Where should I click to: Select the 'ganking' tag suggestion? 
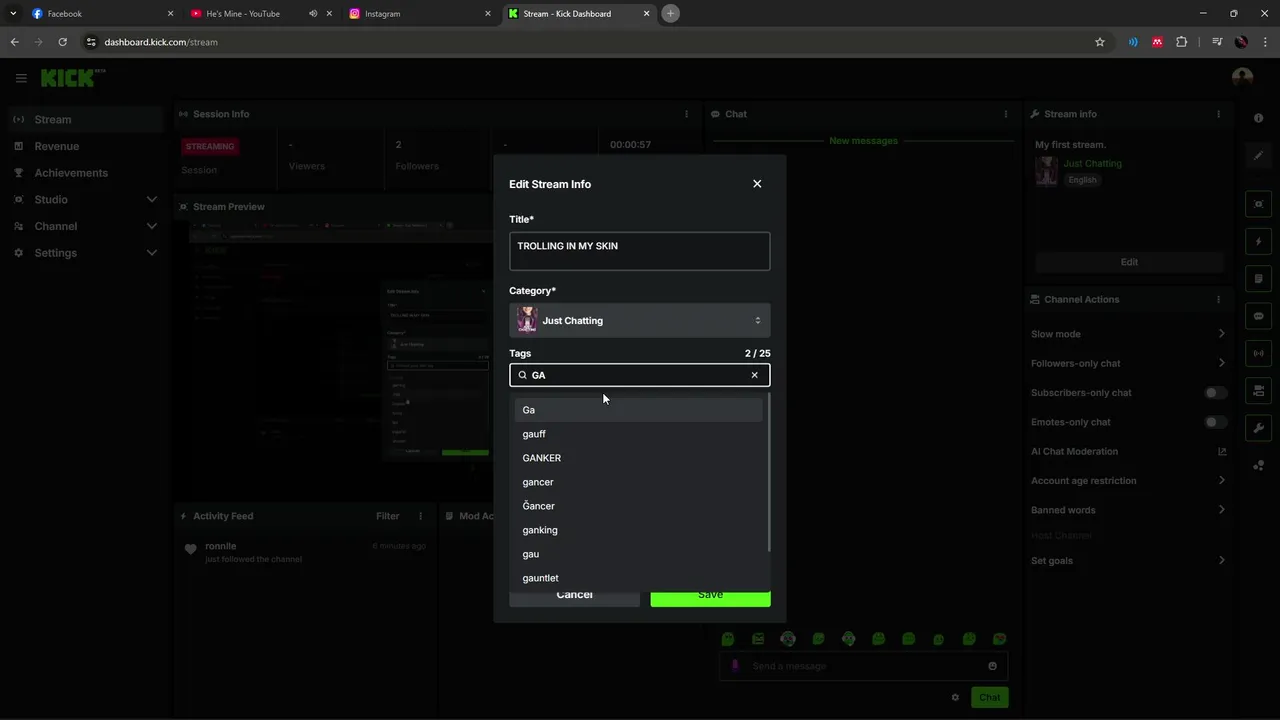[638, 530]
